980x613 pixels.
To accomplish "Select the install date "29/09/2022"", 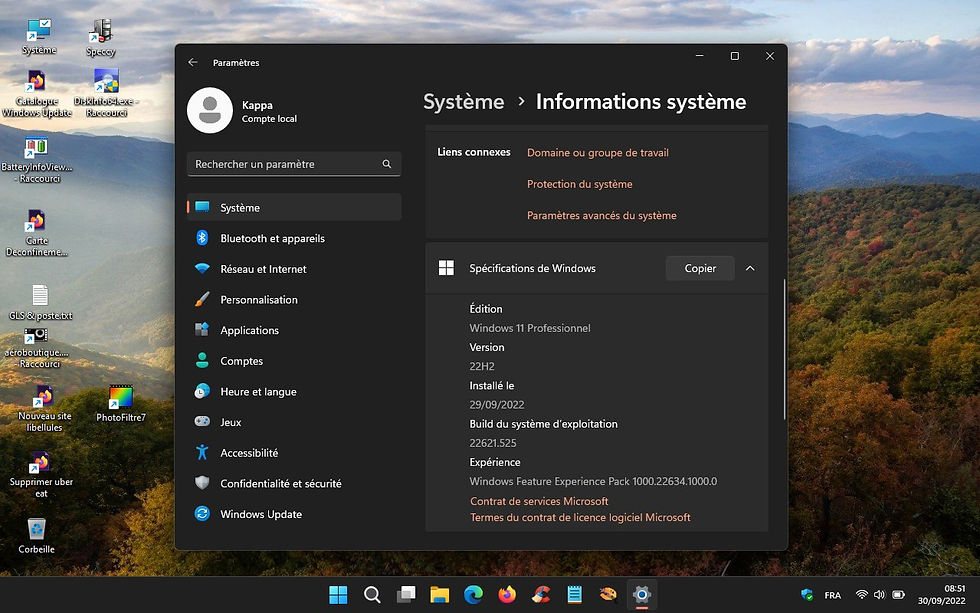I will click(x=497, y=405).
